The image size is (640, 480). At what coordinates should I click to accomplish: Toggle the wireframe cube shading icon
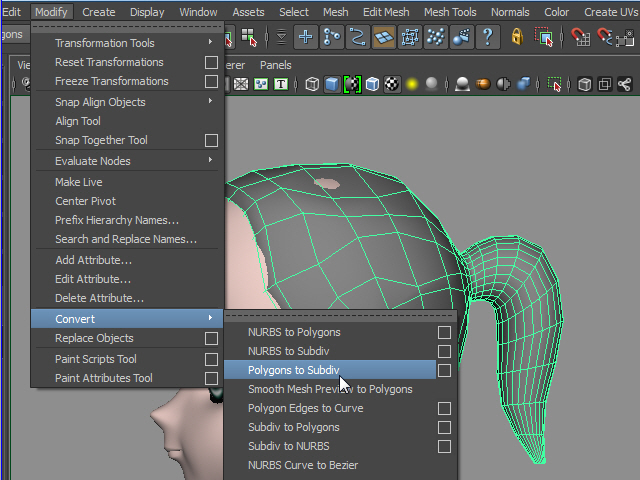(312, 84)
